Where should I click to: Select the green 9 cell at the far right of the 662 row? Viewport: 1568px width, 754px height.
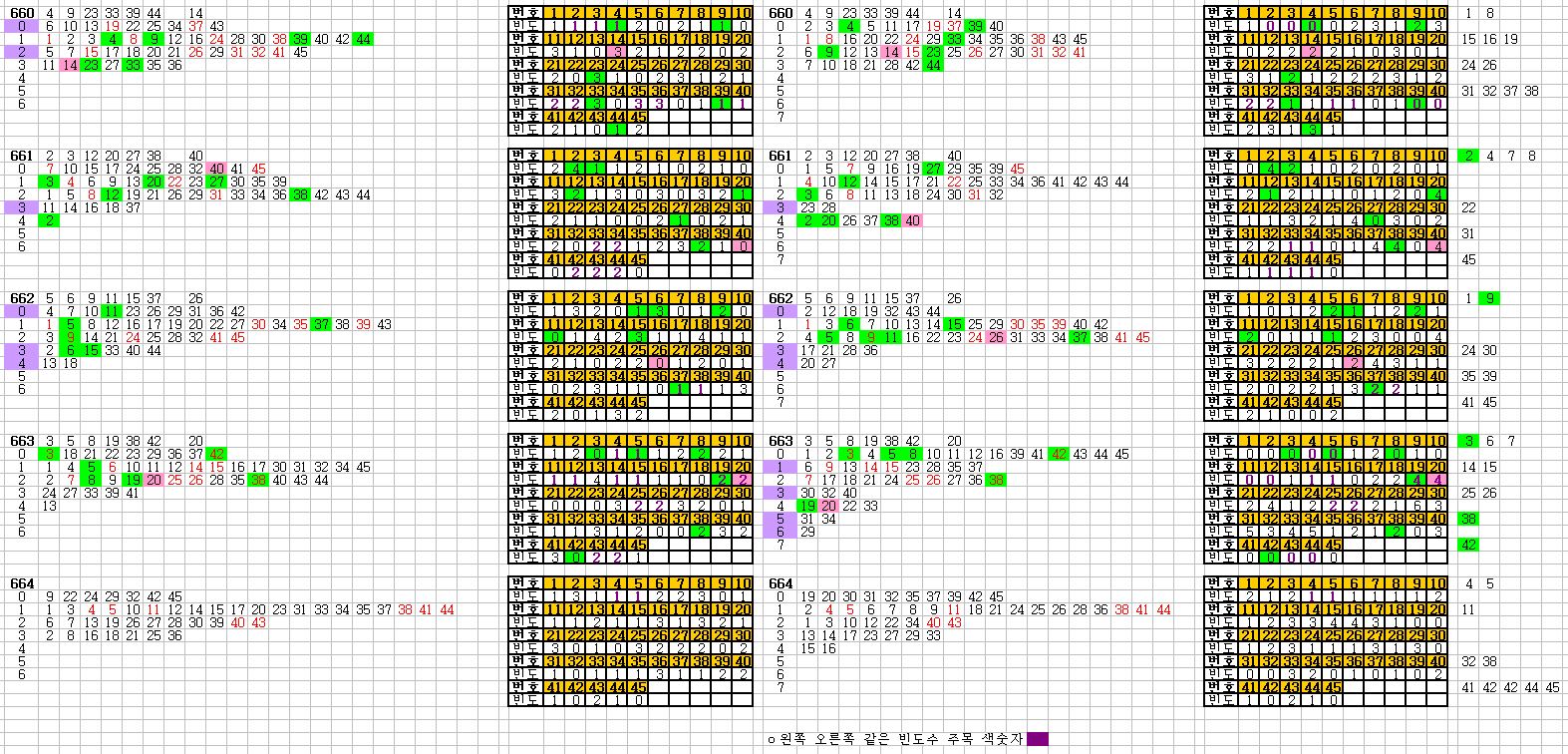(1488, 298)
